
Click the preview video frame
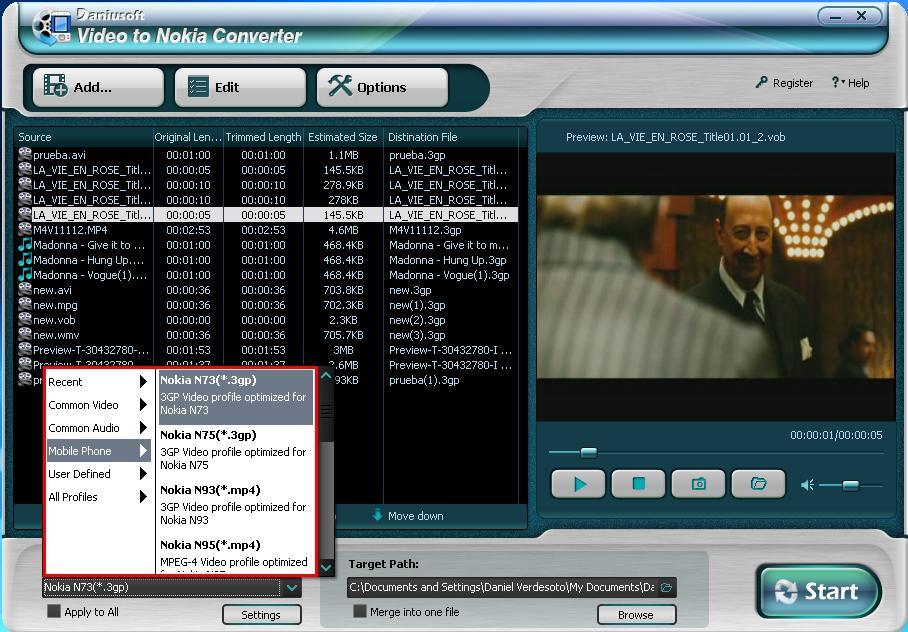coord(715,287)
